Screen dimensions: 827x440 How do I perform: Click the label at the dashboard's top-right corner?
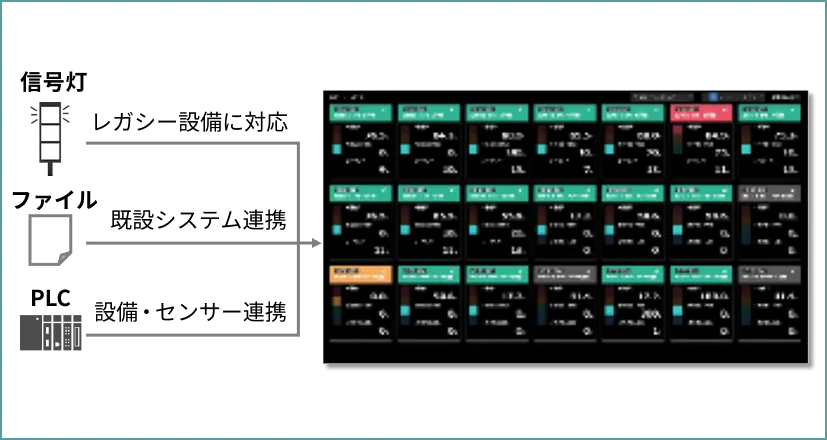[x=786, y=98]
